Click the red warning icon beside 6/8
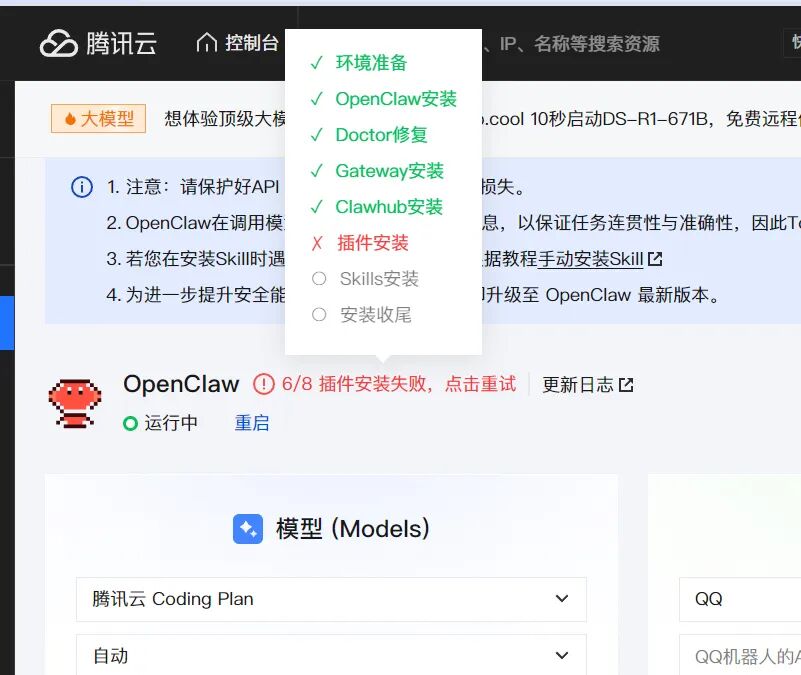The width and height of the screenshot is (801, 675). click(x=264, y=384)
